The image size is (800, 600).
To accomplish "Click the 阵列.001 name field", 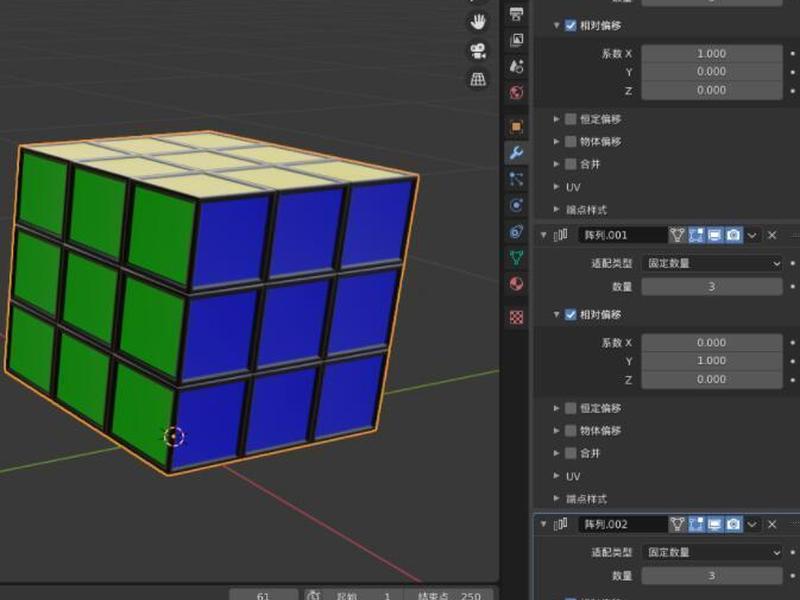I will pyautogui.click(x=623, y=235).
